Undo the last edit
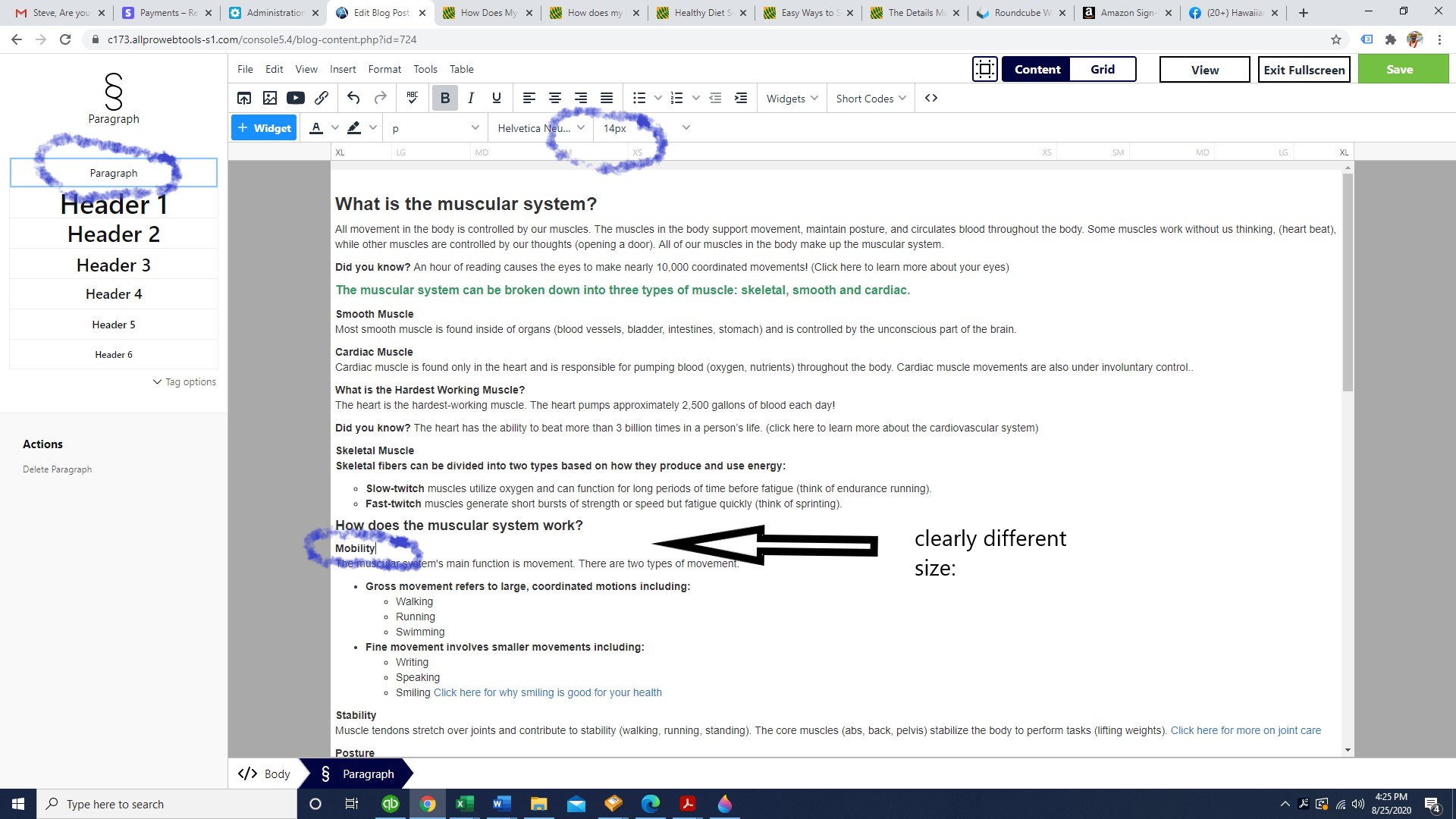Viewport: 1456px width, 819px height. pos(353,98)
